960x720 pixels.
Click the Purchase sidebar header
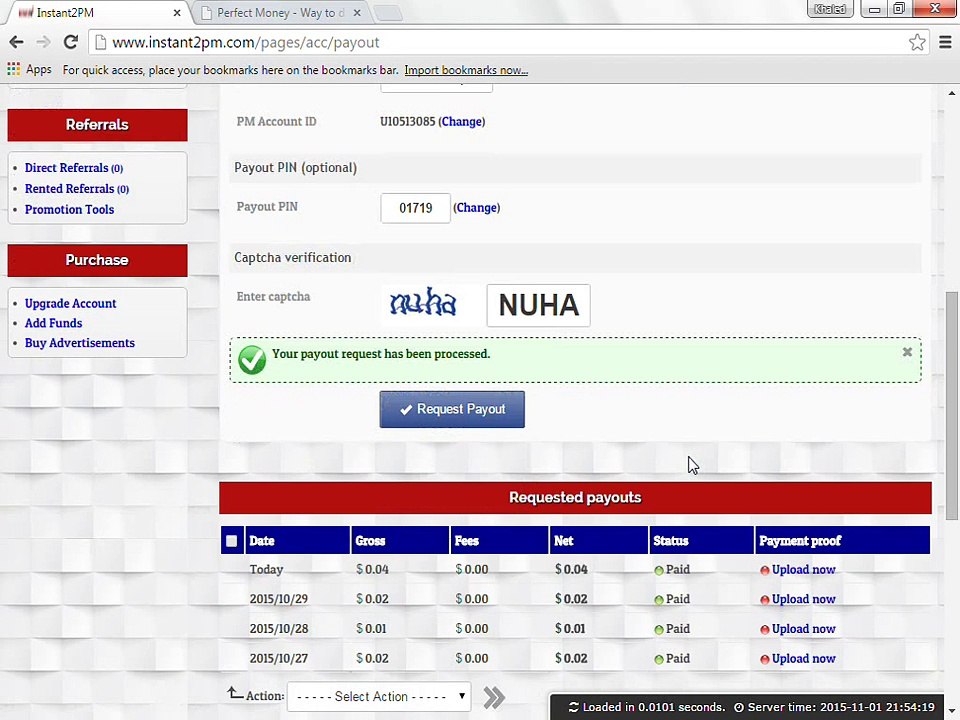coord(97,260)
